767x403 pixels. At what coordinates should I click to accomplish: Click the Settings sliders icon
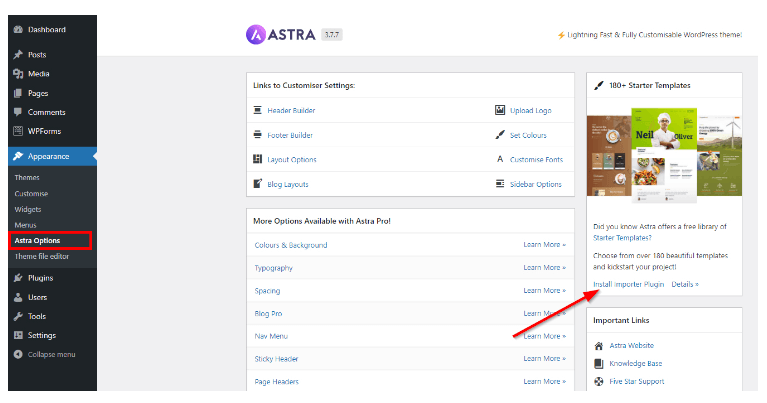pos(18,335)
